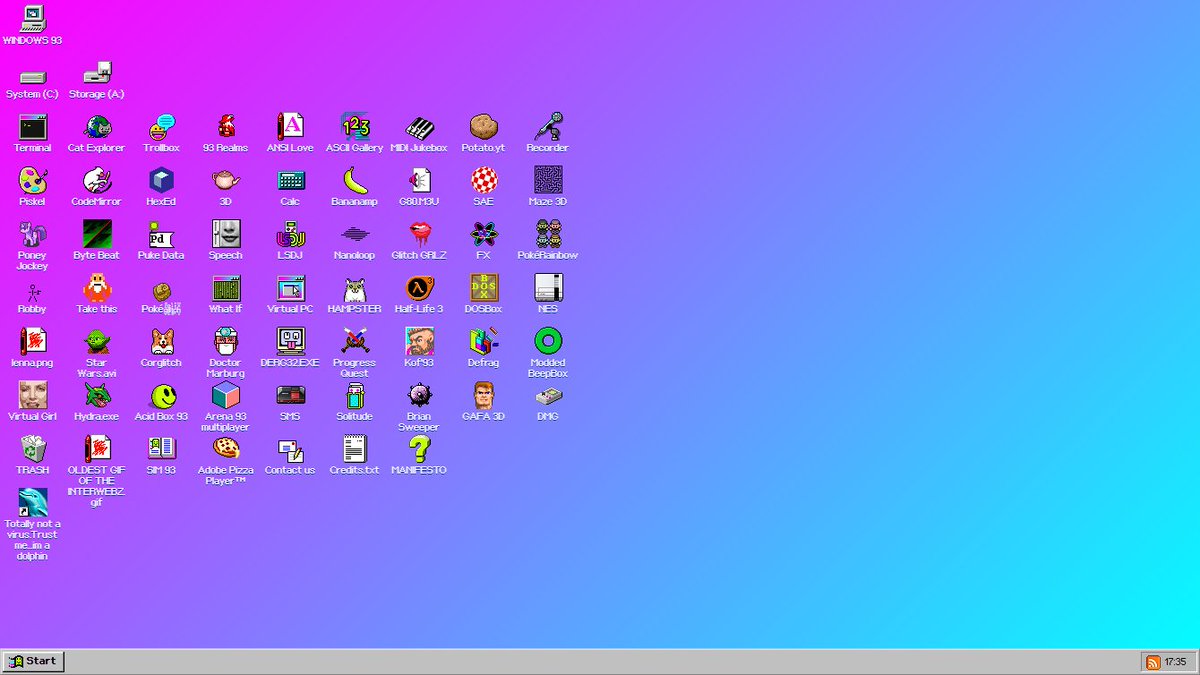
Task: Open the GAFA 3D icon
Action: point(484,395)
